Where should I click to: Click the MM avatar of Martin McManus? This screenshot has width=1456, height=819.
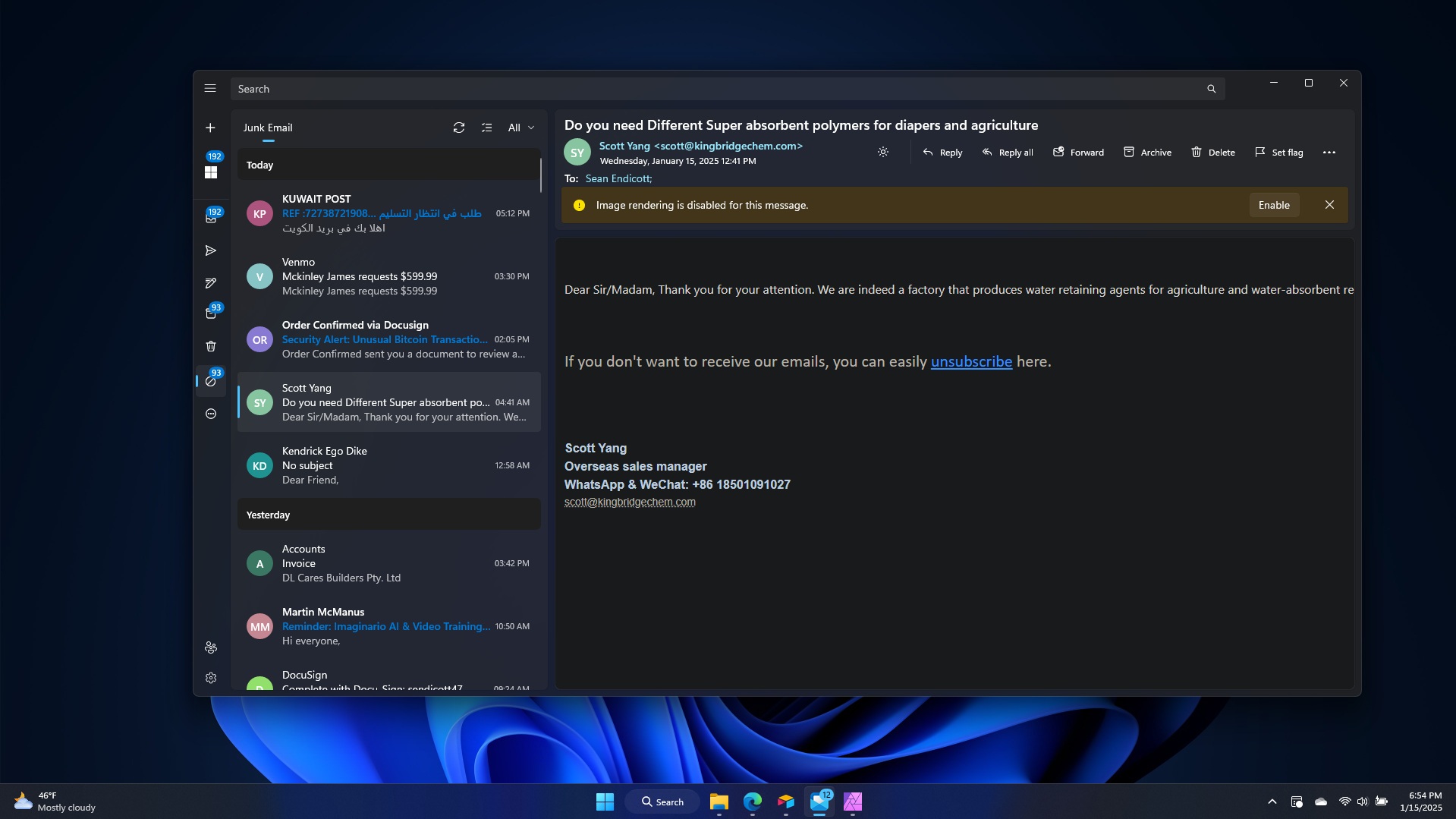pyautogui.click(x=259, y=626)
